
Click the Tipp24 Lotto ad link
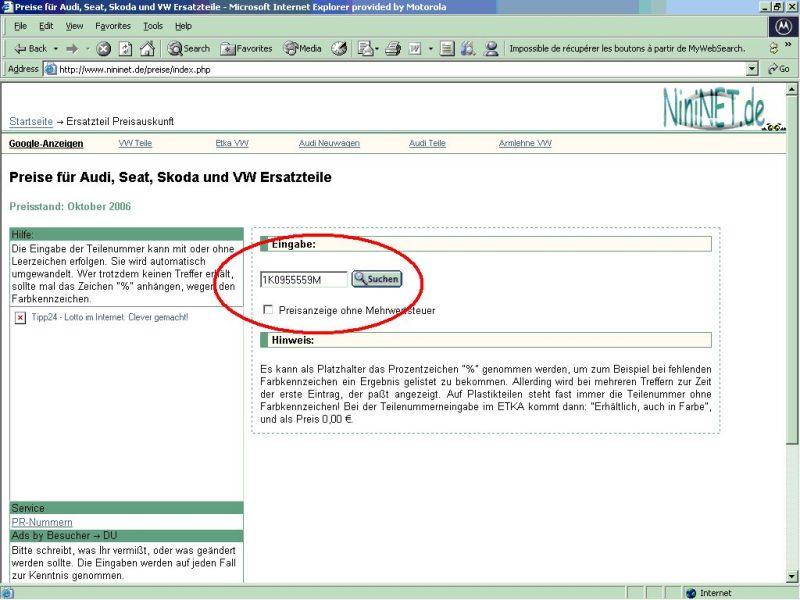[x=110, y=317]
